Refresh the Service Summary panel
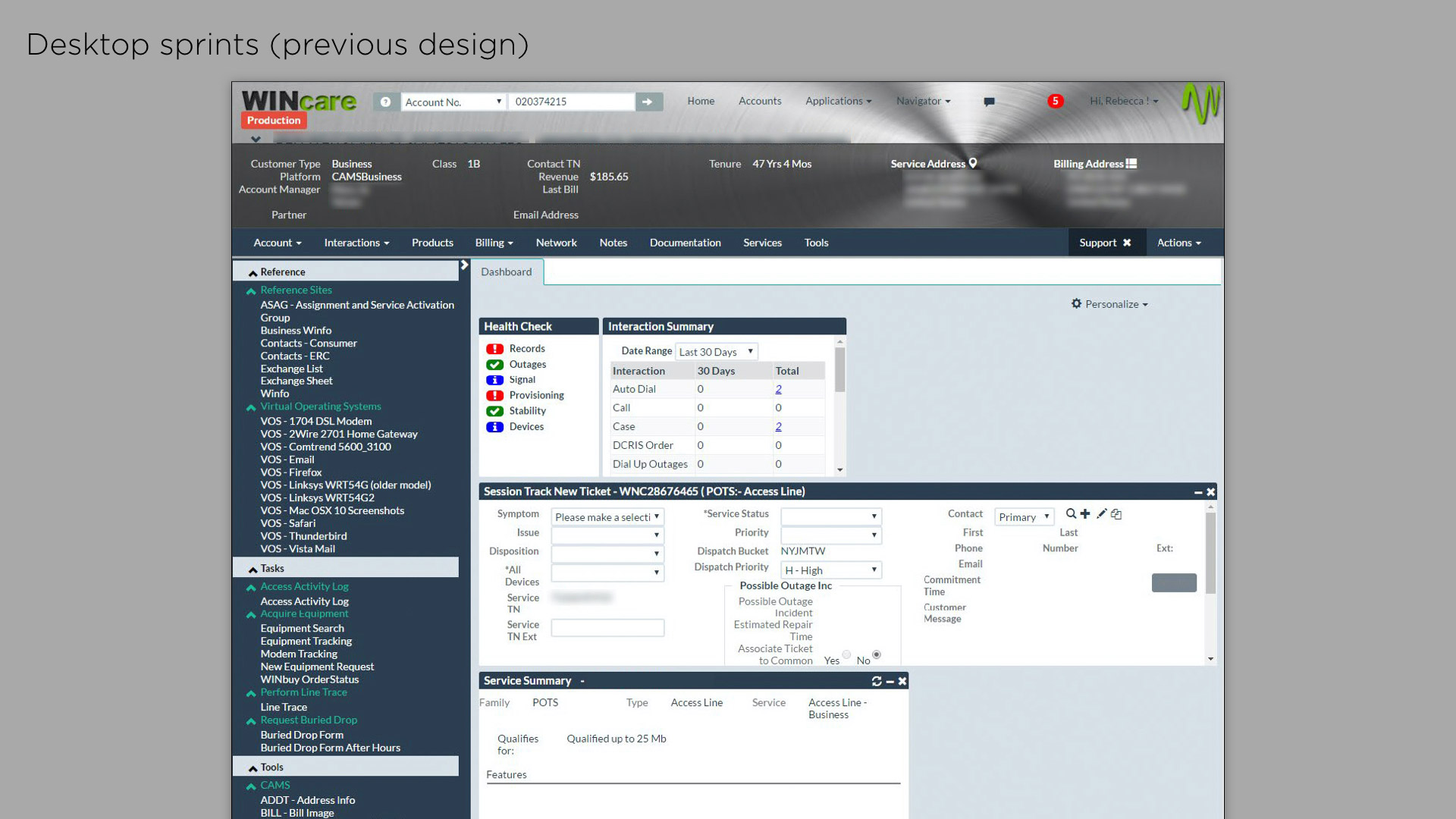 (877, 681)
